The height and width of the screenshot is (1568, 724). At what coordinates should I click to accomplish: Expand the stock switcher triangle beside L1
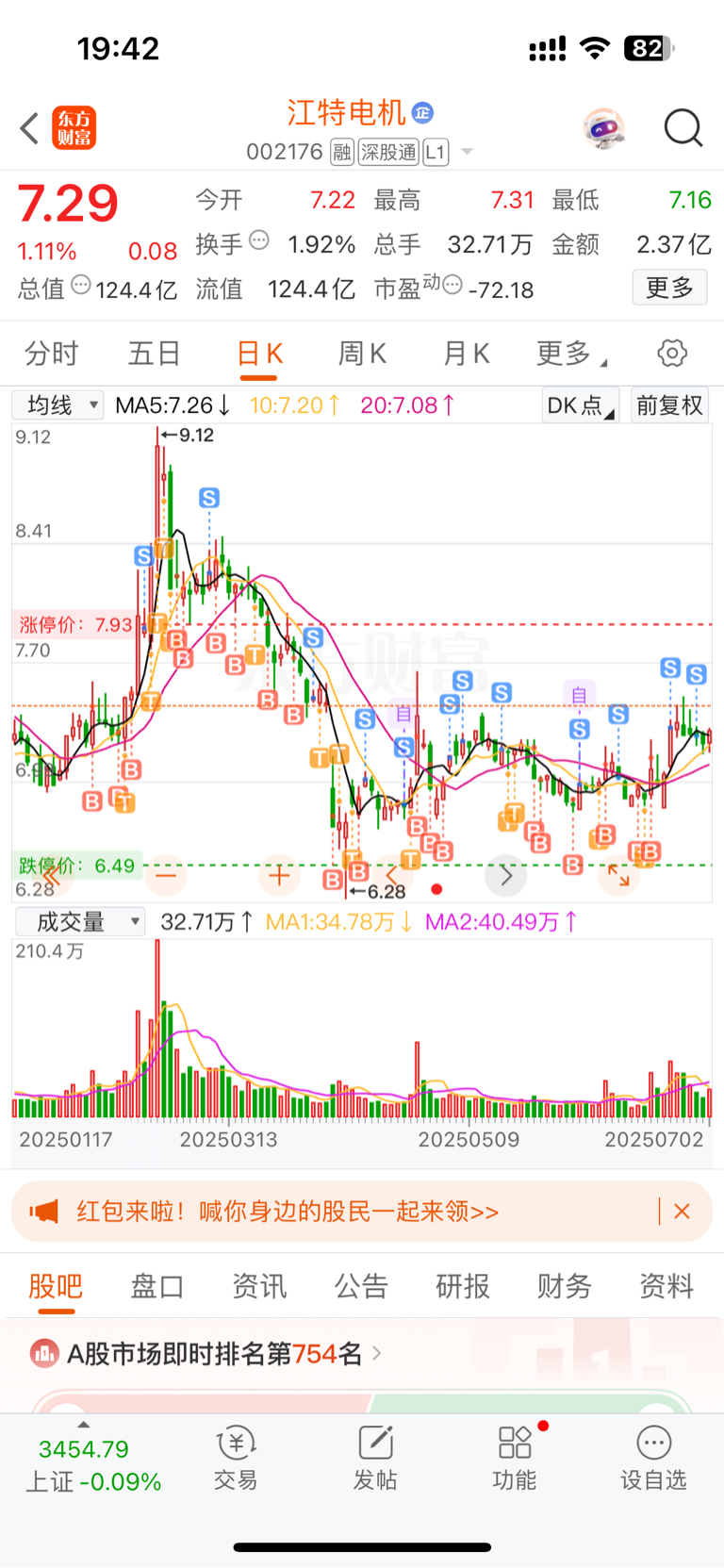pos(467,153)
